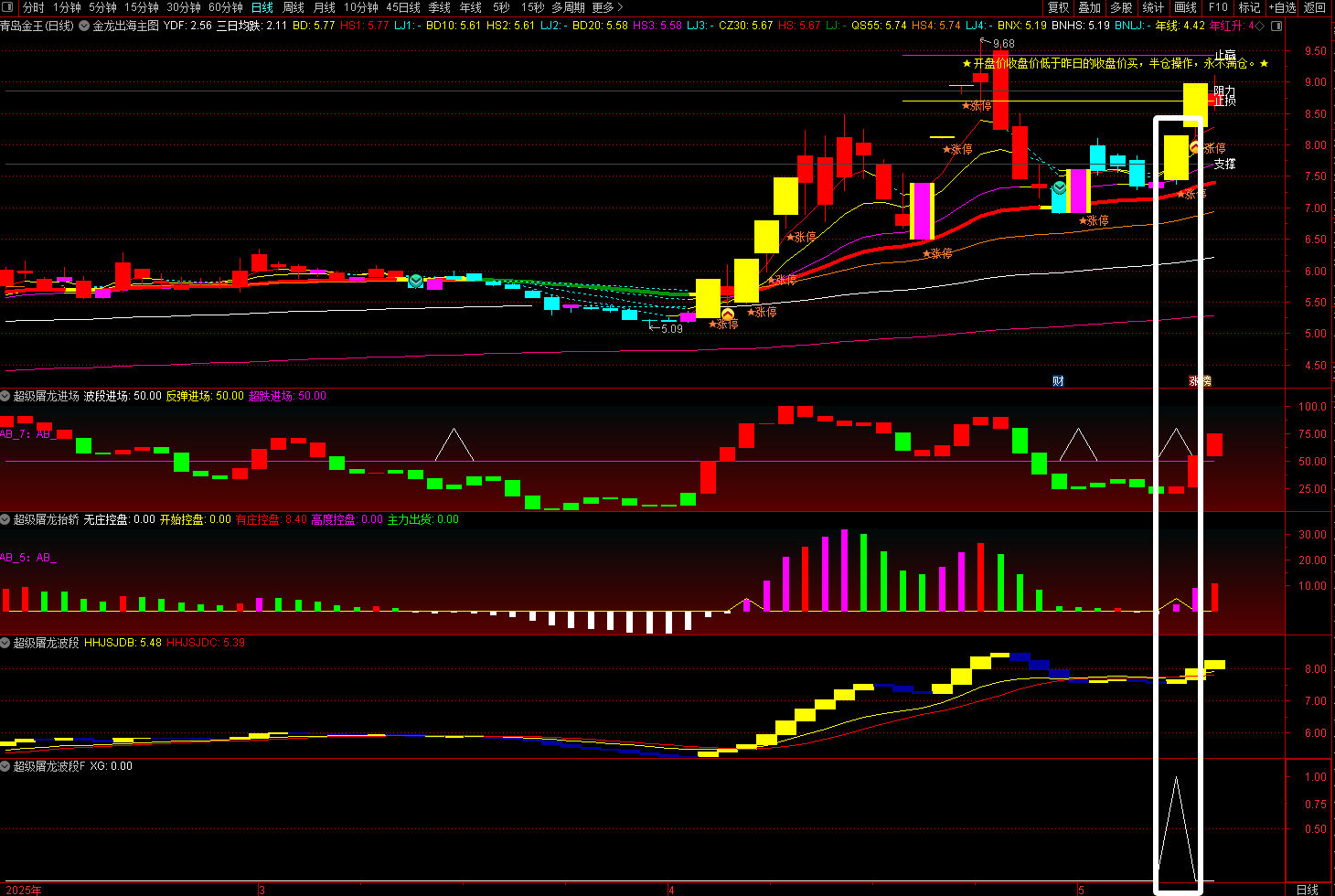Toggle the panel layout icon at top-left
The width and height of the screenshot is (1335, 896).
[8, 7]
